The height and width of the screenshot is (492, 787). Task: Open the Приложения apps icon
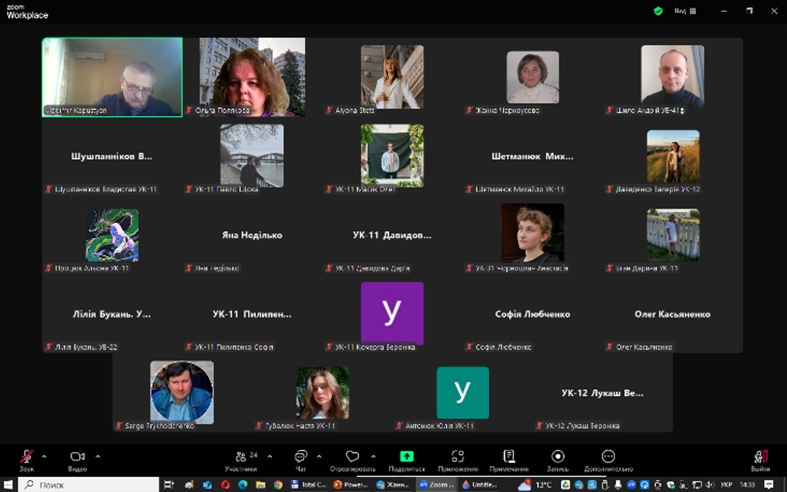coord(457,459)
